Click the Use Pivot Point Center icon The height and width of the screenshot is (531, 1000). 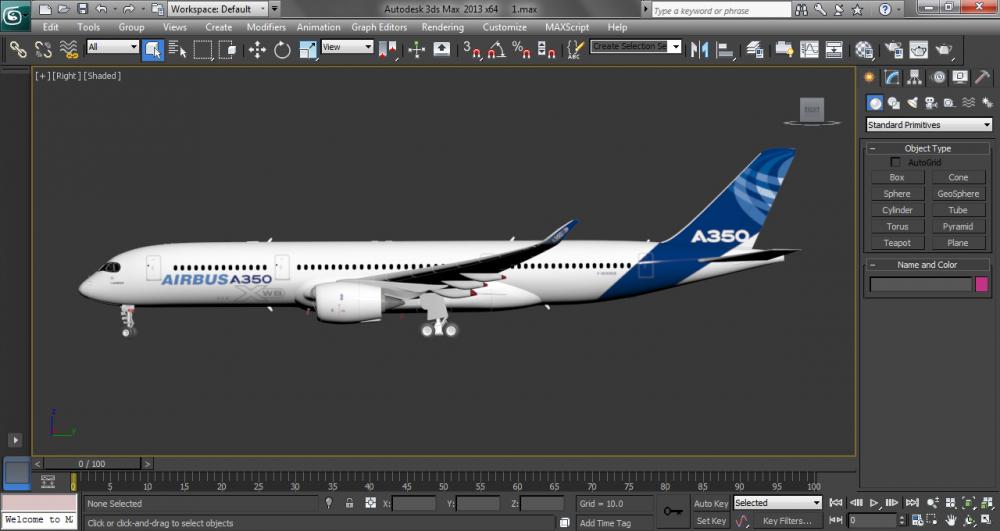coord(387,49)
